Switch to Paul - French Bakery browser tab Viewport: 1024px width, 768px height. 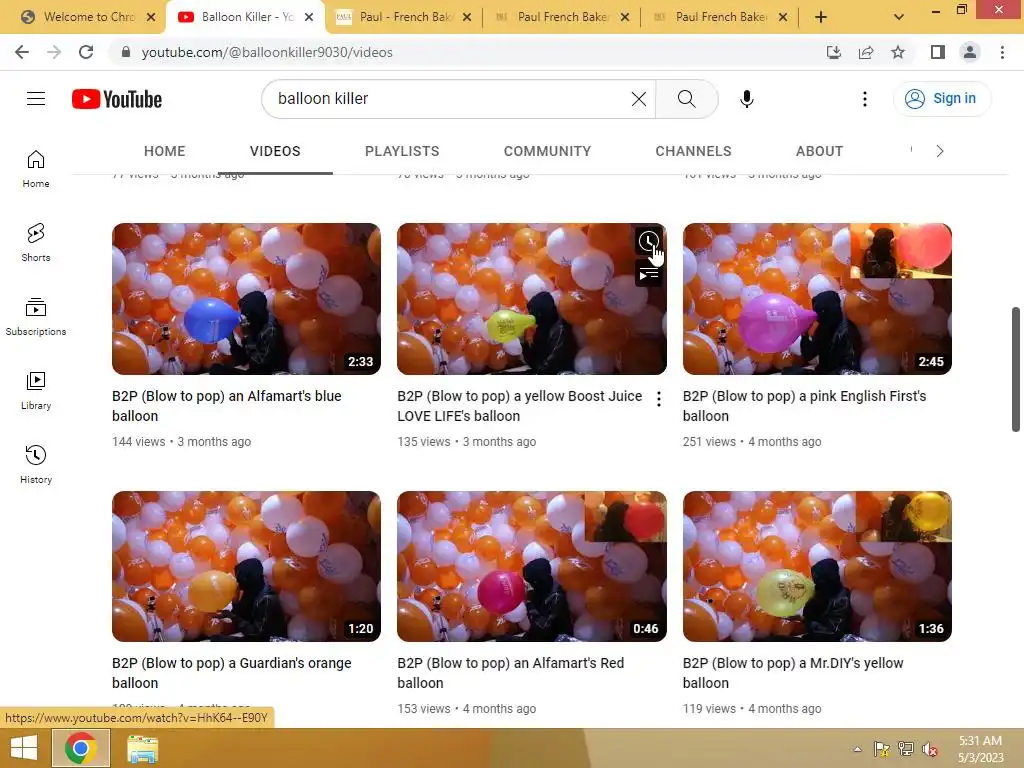(x=405, y=17)
